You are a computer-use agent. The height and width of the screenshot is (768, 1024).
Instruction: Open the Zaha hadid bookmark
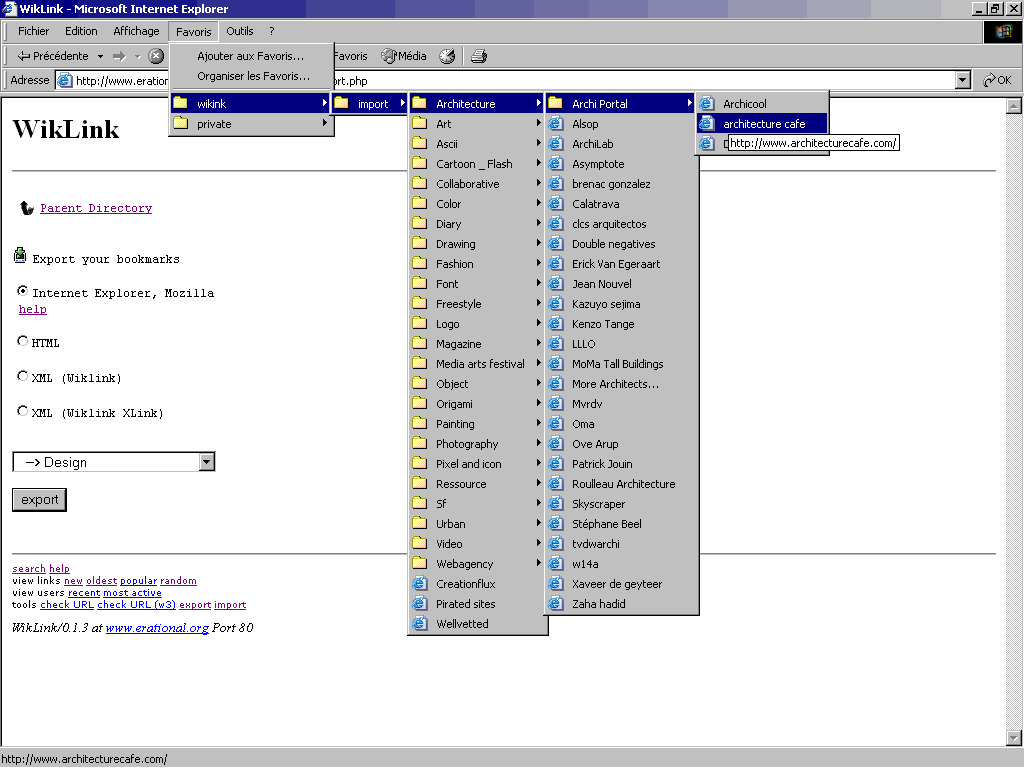(x=620, y=604)
